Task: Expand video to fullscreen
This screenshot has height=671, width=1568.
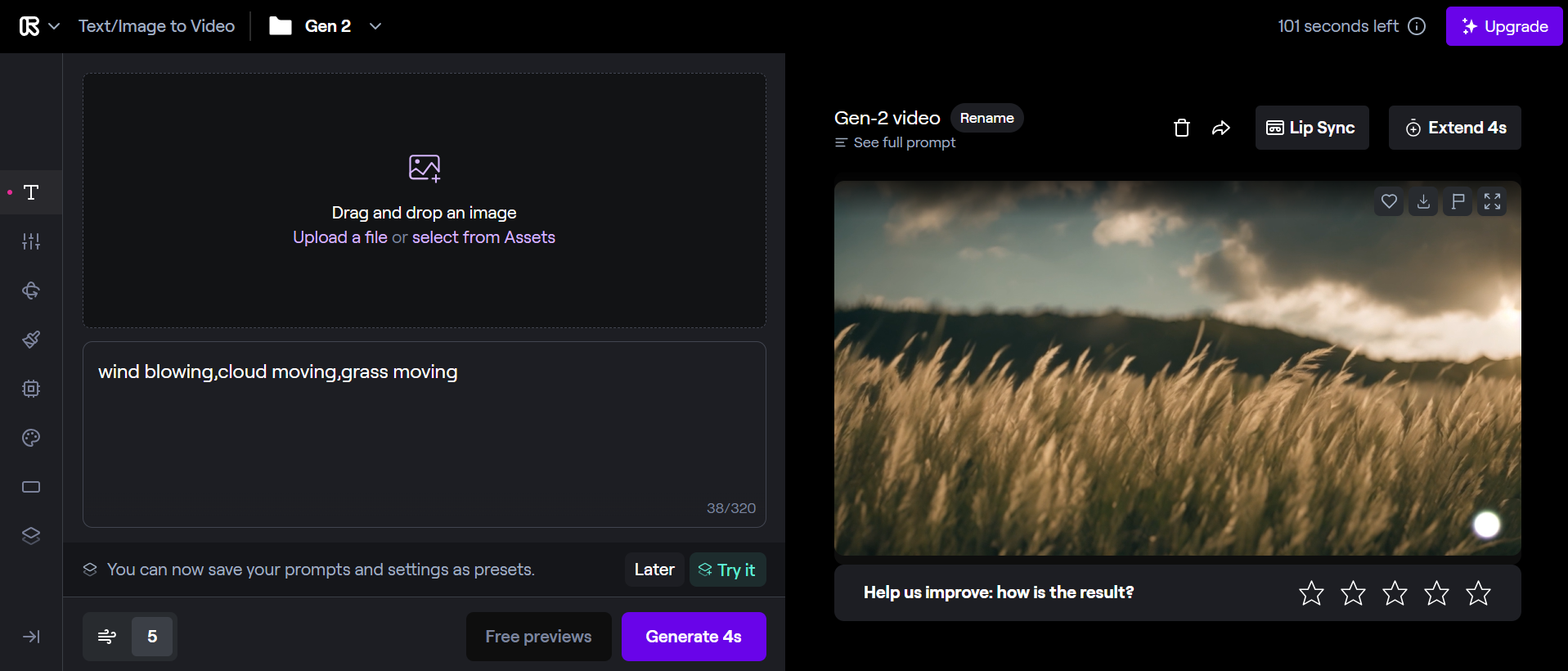Action: click(x=1492, y=201)
